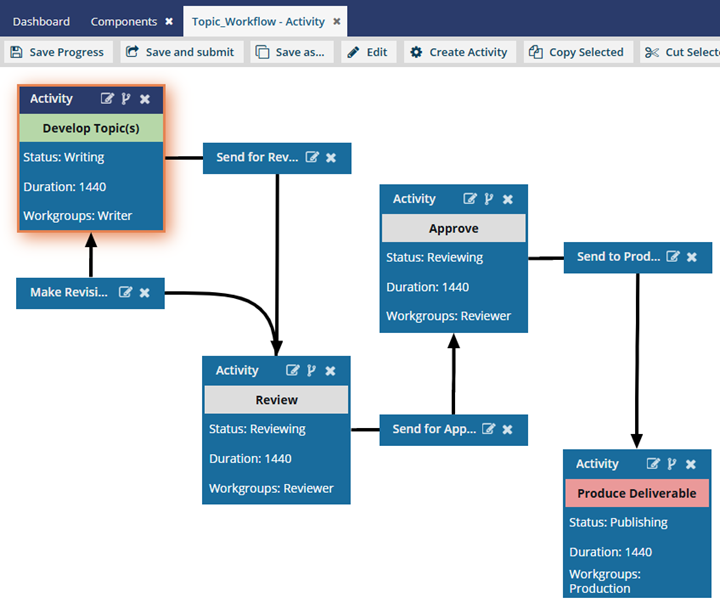Click edit icon on Approve activity header
Screen dimensions: 720x603
click(470, 199)
